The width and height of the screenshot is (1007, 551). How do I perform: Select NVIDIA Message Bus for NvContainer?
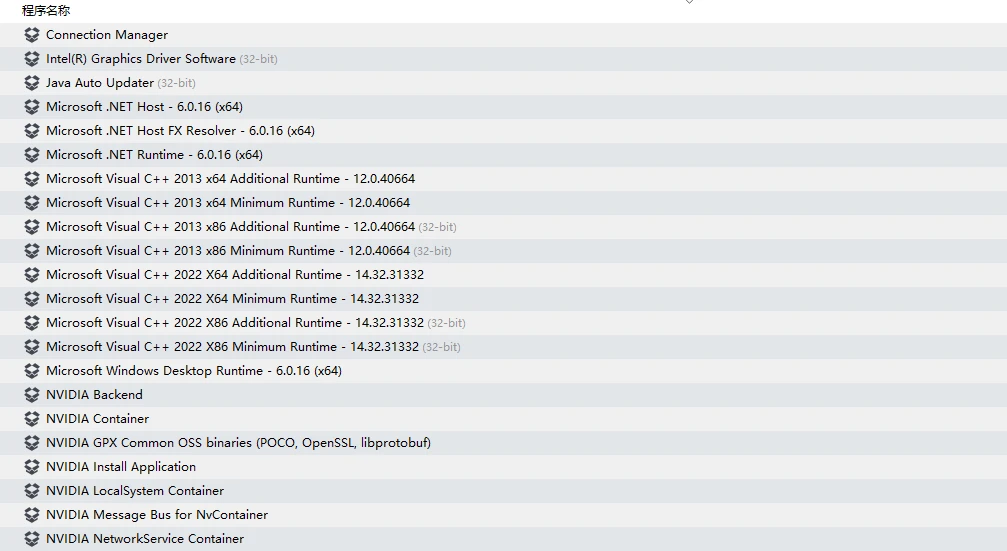pyautogui.click(x=504, y=514)
